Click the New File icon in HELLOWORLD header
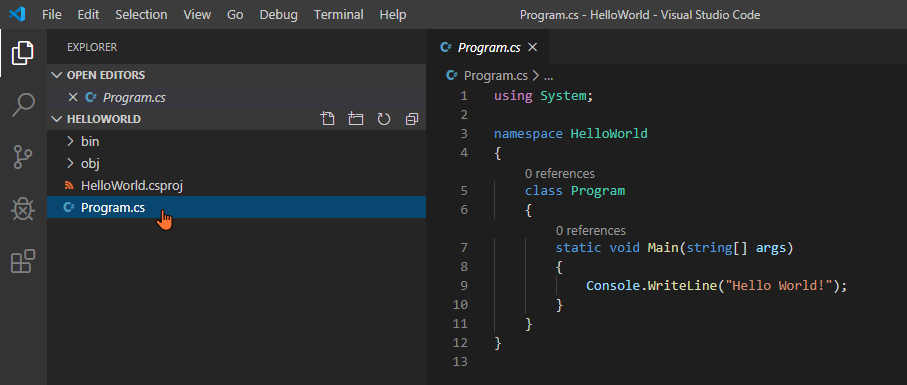 point(327,119)
